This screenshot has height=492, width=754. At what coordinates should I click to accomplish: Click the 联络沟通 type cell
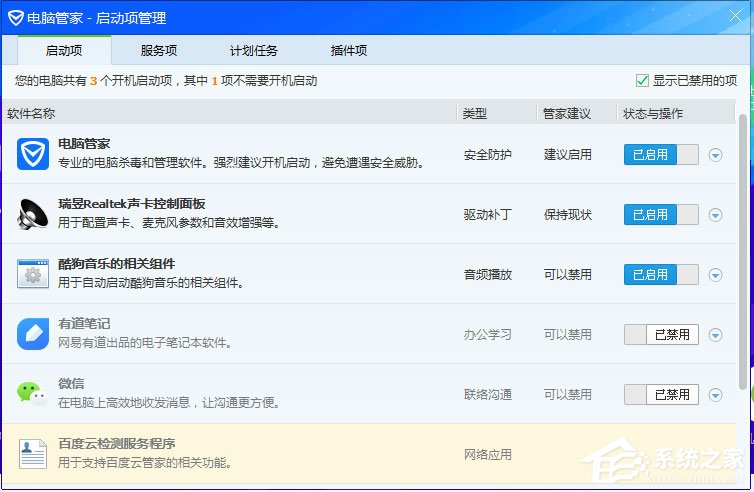pos(488,395)
